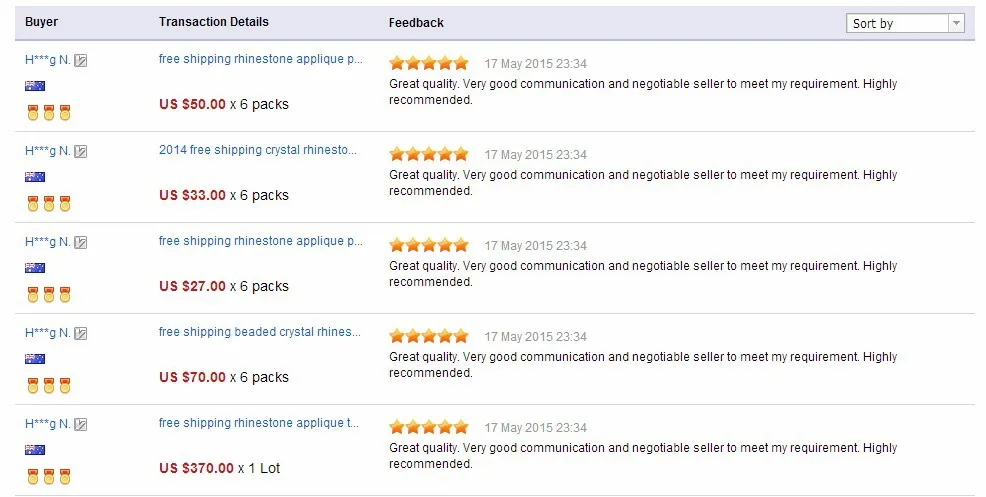The height and width of the screenshot is (497, 986).
Task: Click the buyer medal icons in the $33.00 row
Action: (48, 204)
